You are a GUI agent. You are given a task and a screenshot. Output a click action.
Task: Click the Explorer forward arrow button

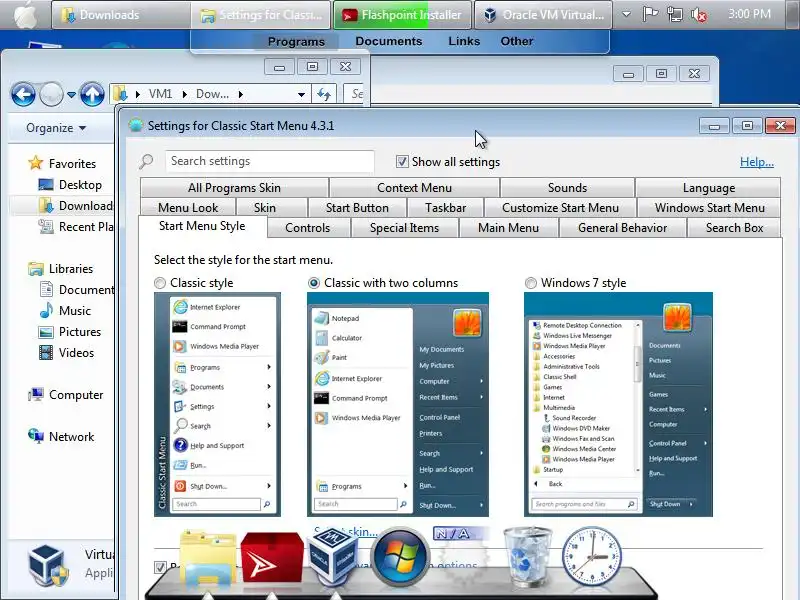(52, 94)
